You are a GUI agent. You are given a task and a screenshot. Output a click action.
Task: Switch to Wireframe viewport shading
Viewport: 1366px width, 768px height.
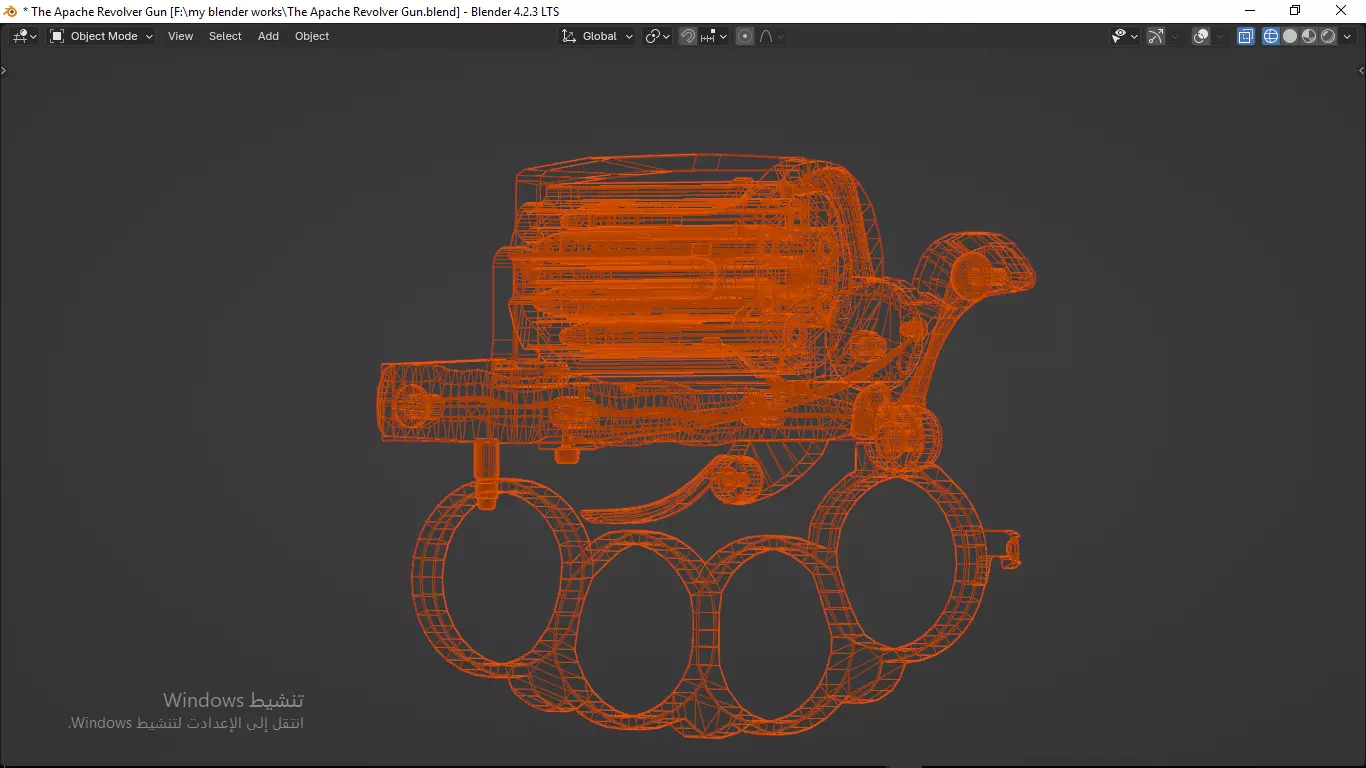[1271, 36]
